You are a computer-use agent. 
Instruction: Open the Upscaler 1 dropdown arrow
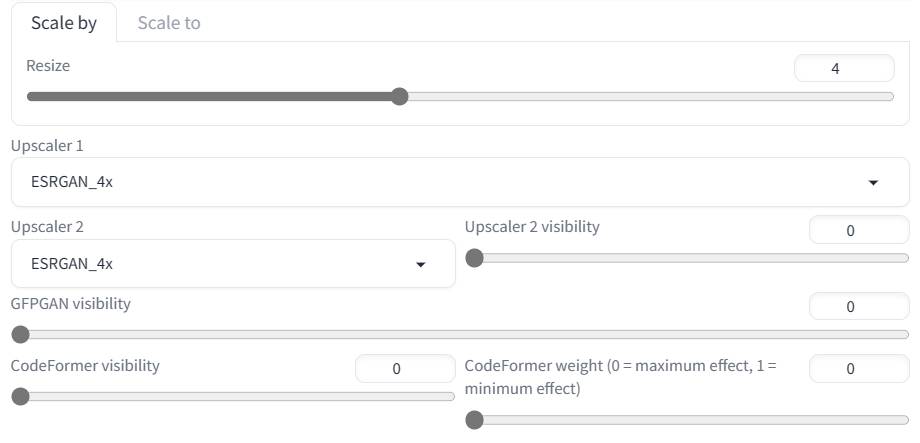click(x=873, y=183)
